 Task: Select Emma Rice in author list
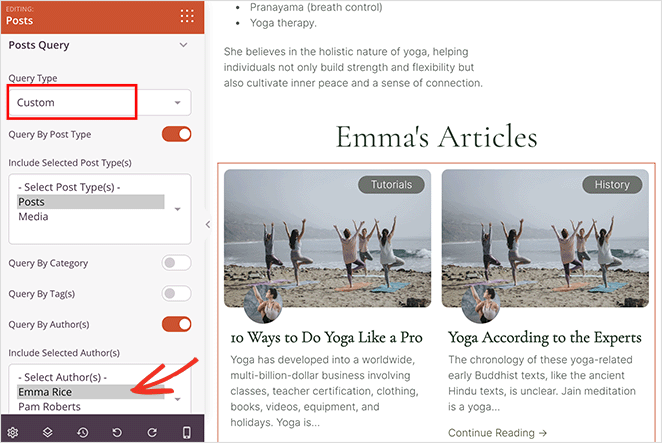[90, 392]
